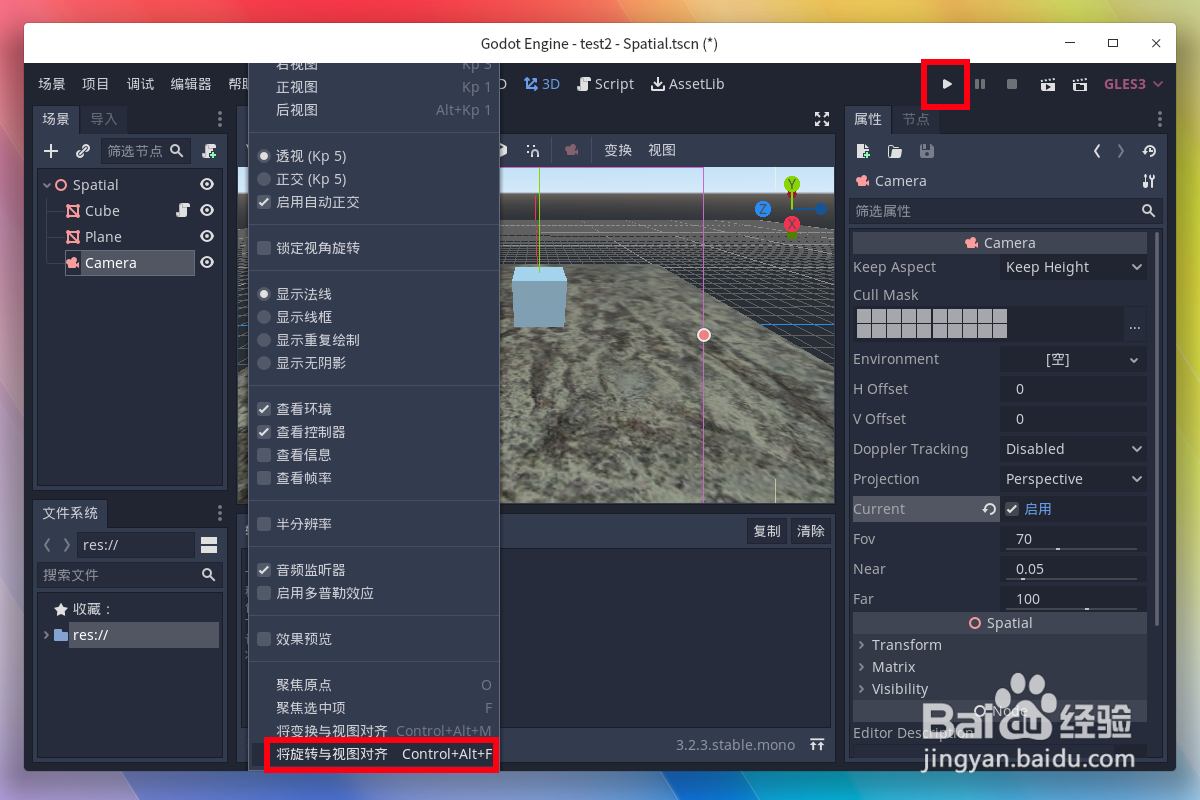
Task: Go to previous edited object in inspector
Action: click(1097, 151)
